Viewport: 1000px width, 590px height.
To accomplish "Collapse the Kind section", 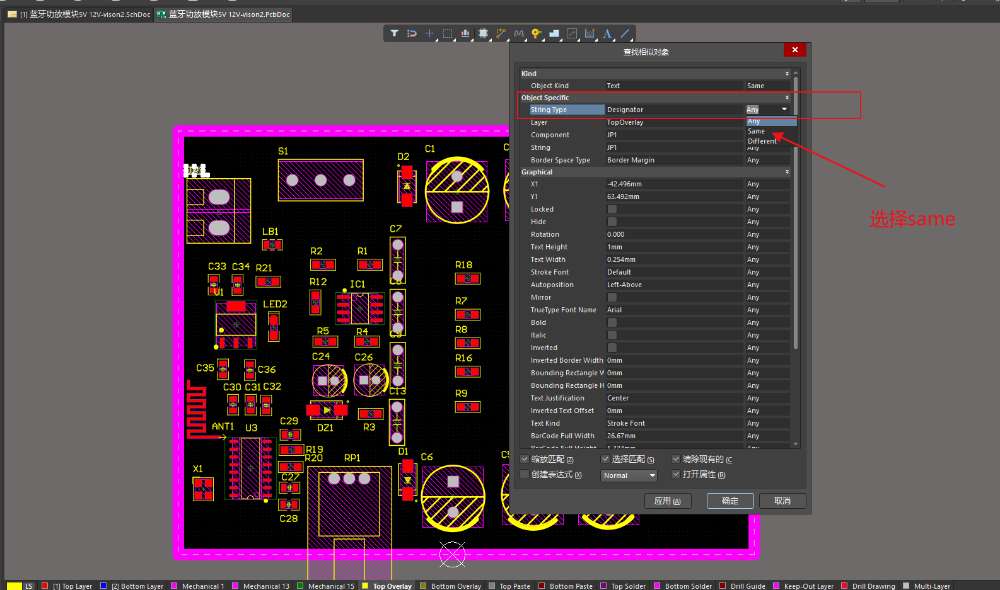I will [x=787, y=73].
